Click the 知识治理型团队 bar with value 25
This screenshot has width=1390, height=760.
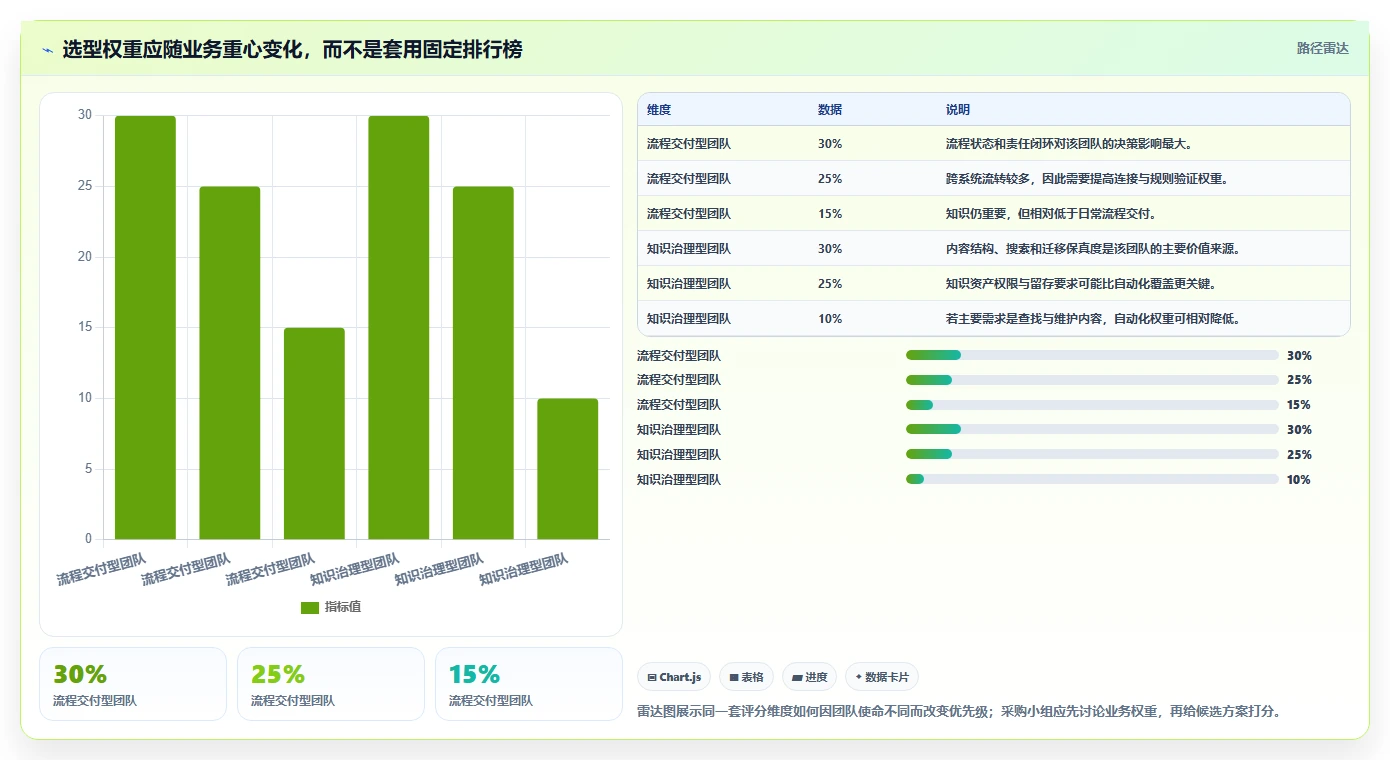[483, 363]
